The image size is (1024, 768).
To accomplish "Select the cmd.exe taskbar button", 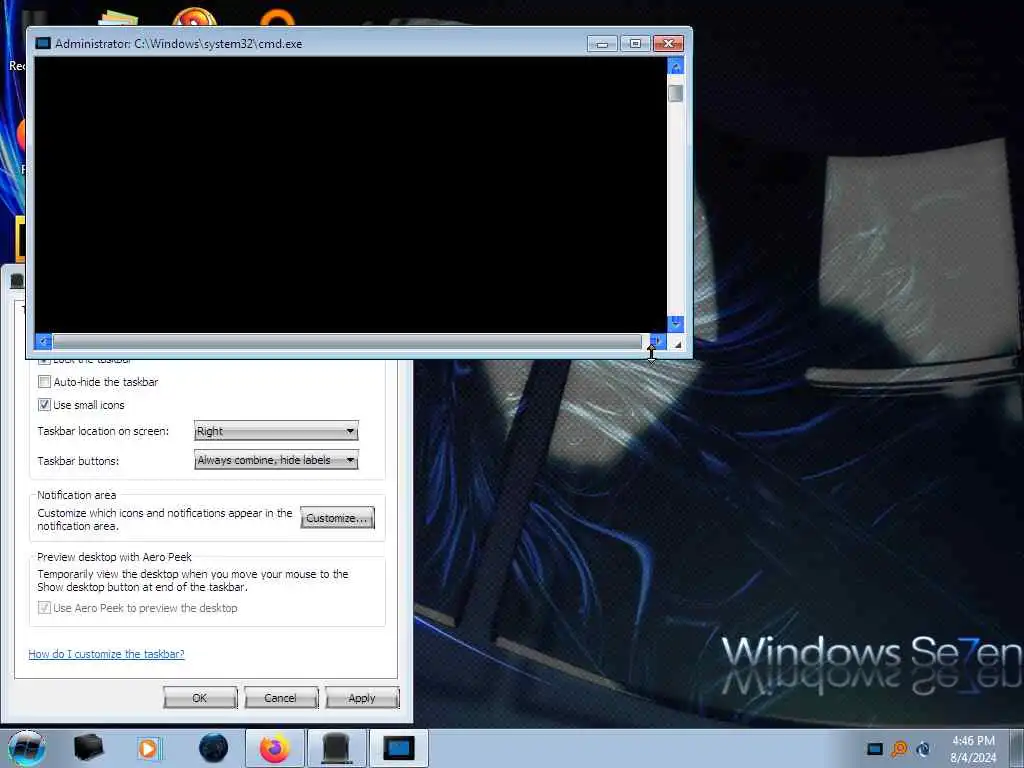I will tap(398, 748).
